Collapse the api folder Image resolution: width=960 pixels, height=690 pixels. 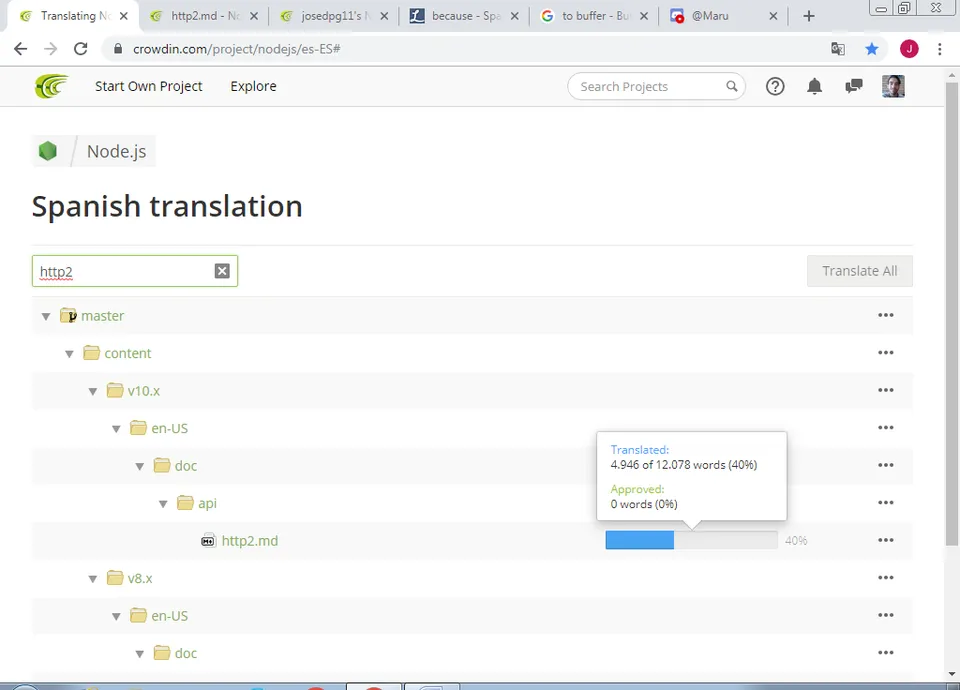(x=163, y=504)
